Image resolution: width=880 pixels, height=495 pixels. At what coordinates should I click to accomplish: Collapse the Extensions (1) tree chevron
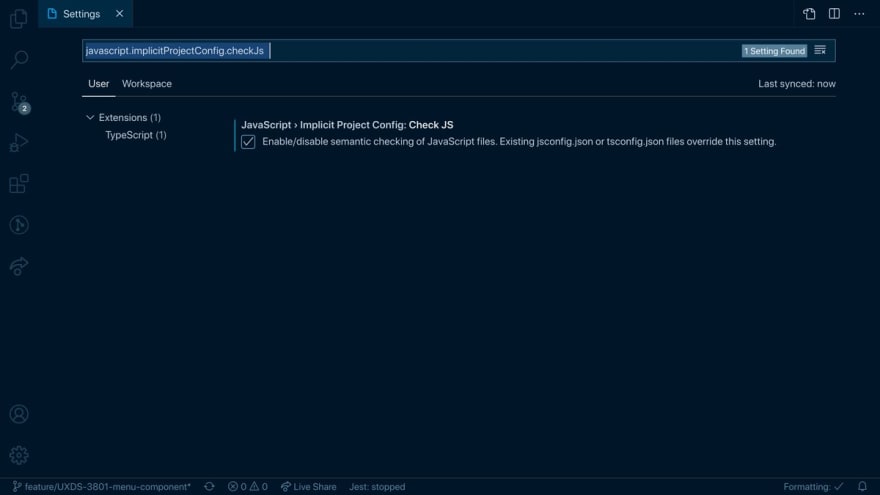(x=90, y=117)
